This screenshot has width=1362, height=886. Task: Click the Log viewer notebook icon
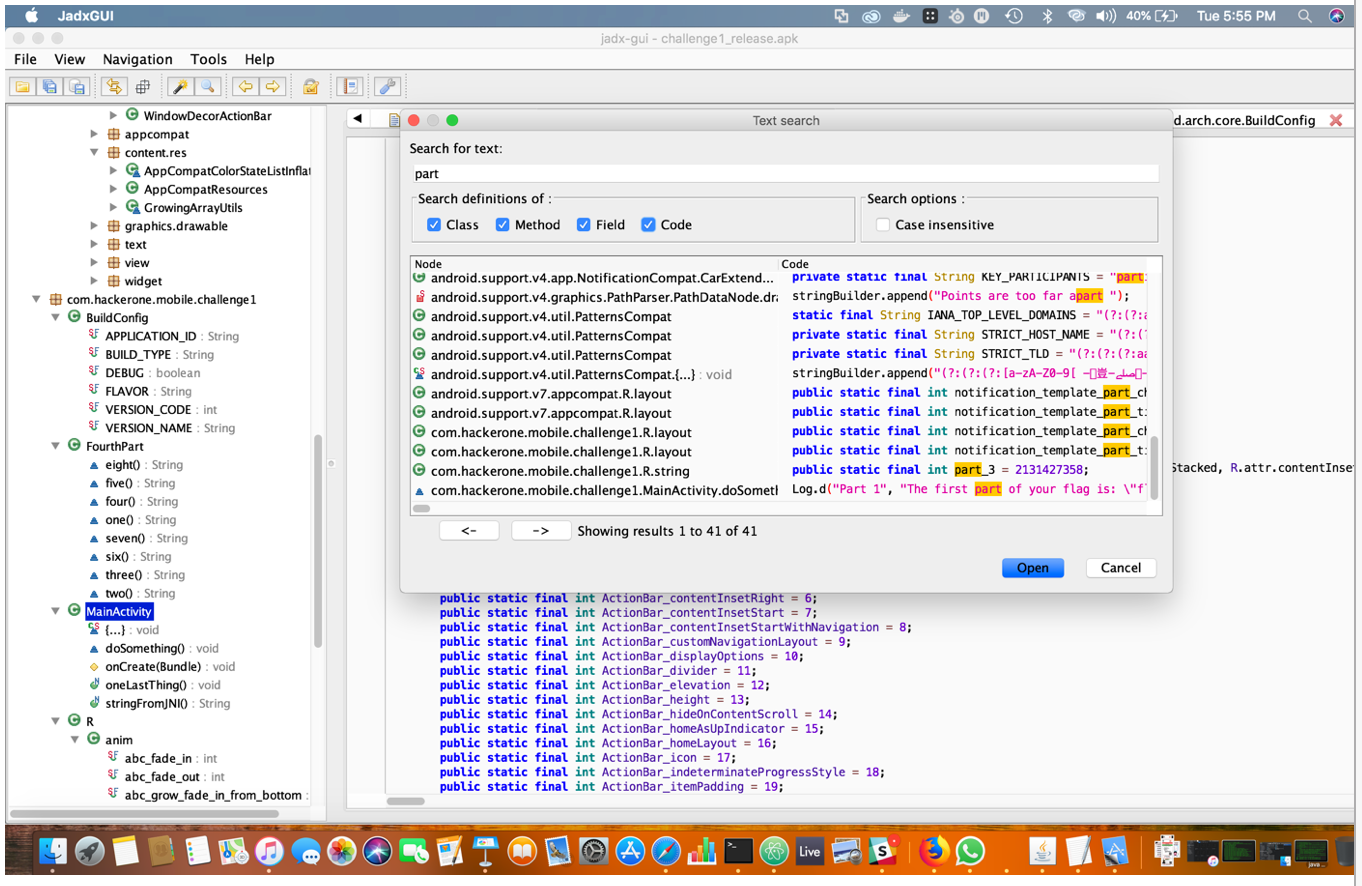point(349,86)
